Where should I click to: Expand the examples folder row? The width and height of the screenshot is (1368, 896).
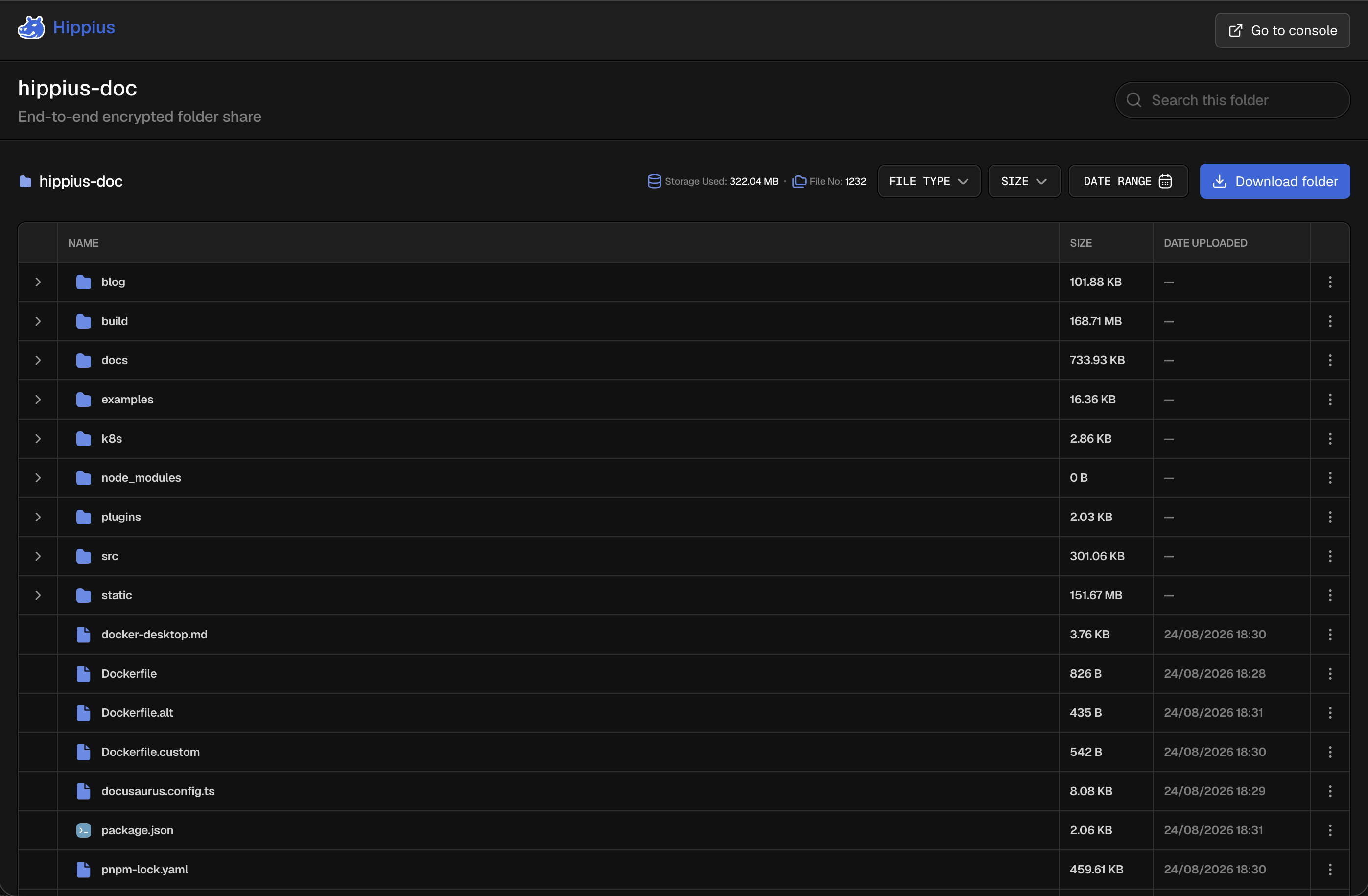tap(38, 400)
